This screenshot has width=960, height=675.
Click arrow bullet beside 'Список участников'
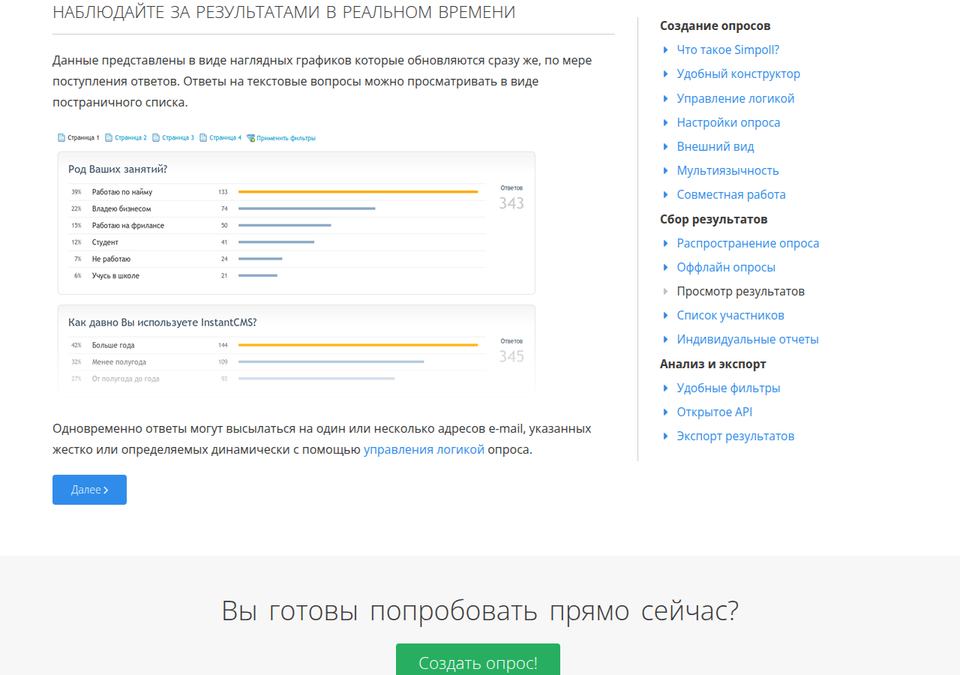click(x=666, y=315)
